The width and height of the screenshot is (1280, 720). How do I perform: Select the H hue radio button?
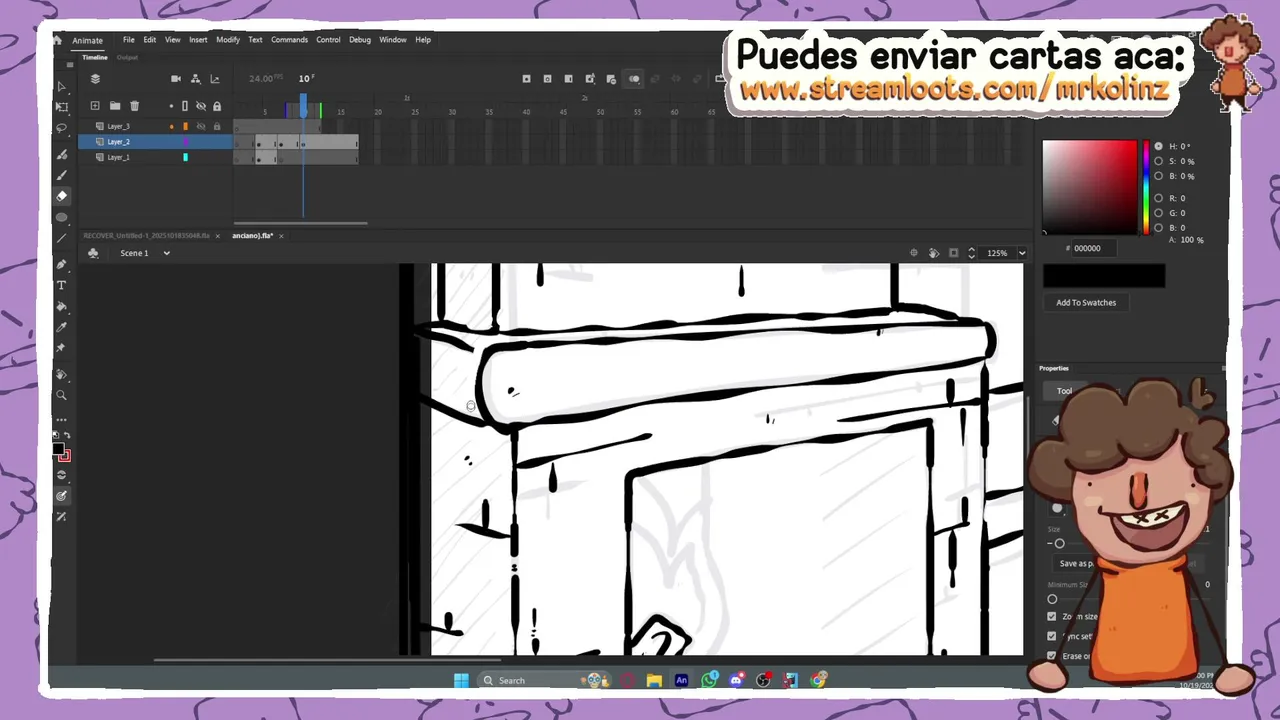click(1159, 146)
